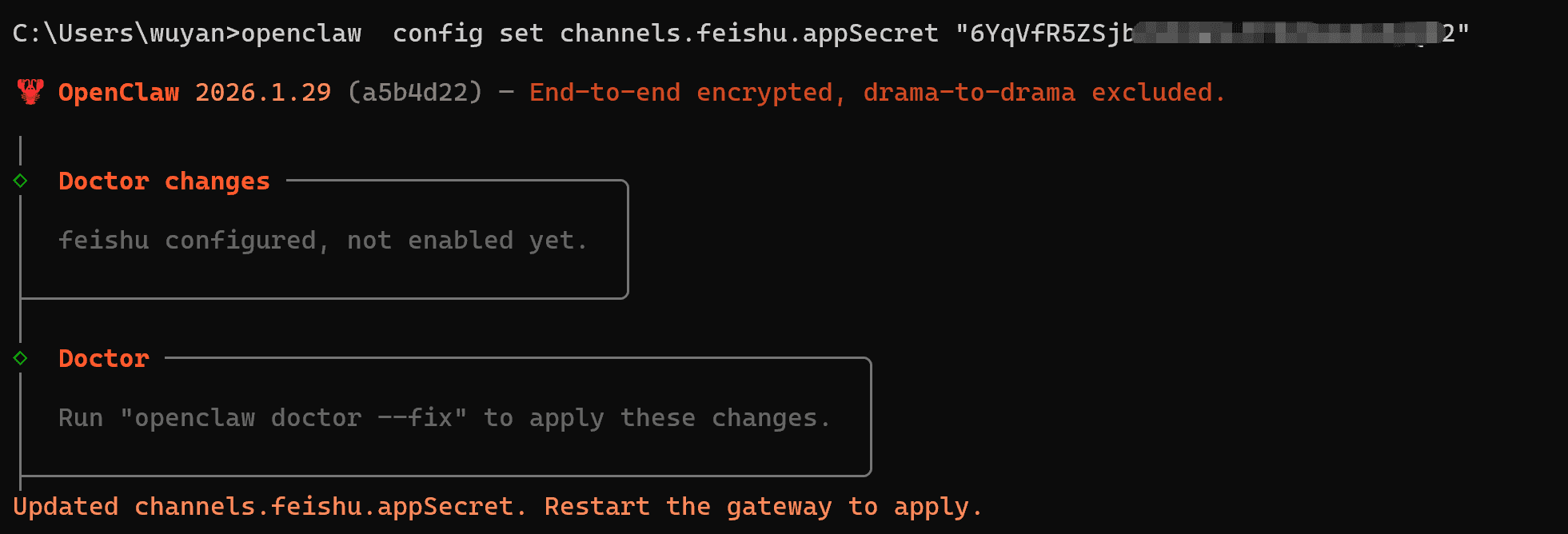
Task: Click the red lobster OpenClaw logo
Action: pos(30,93)
